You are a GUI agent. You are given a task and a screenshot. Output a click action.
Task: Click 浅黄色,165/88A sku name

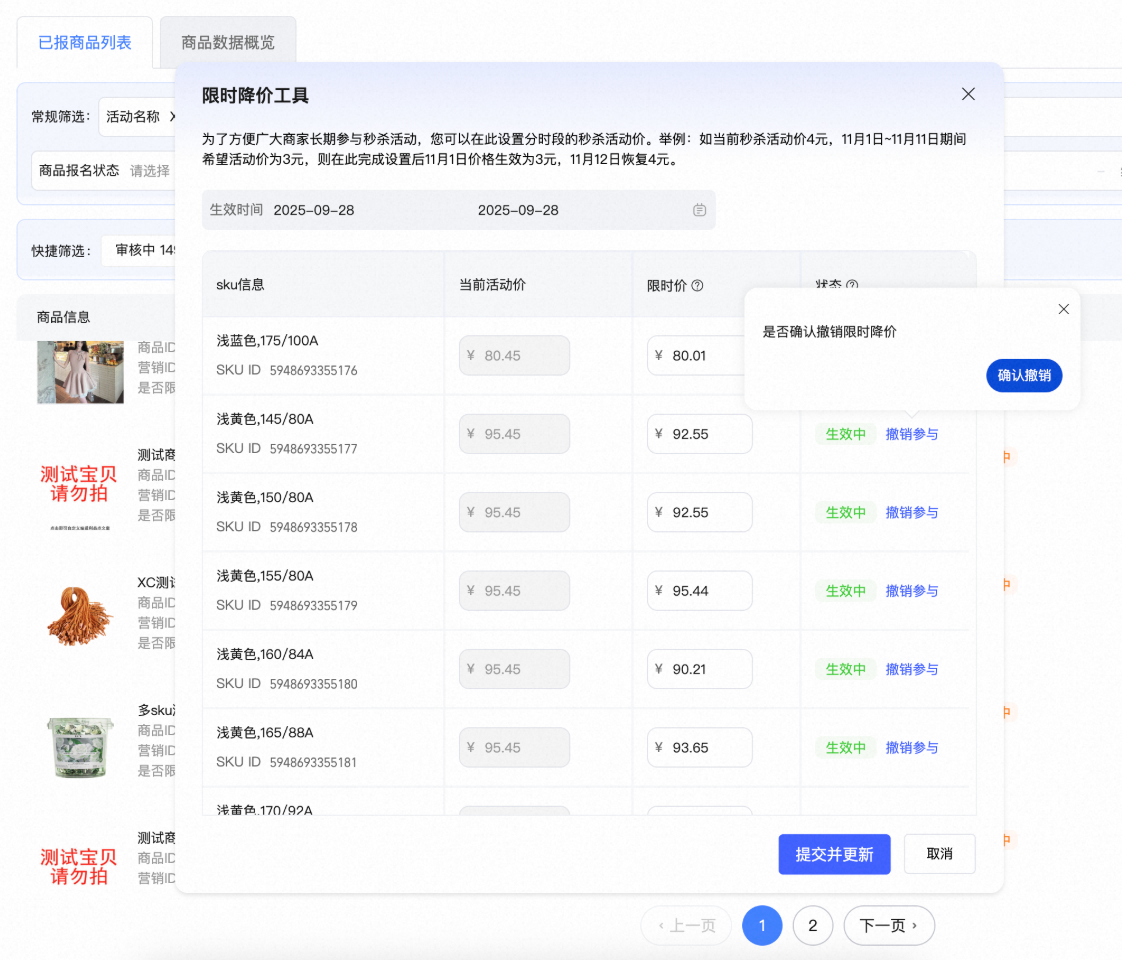tap(265, 733)
